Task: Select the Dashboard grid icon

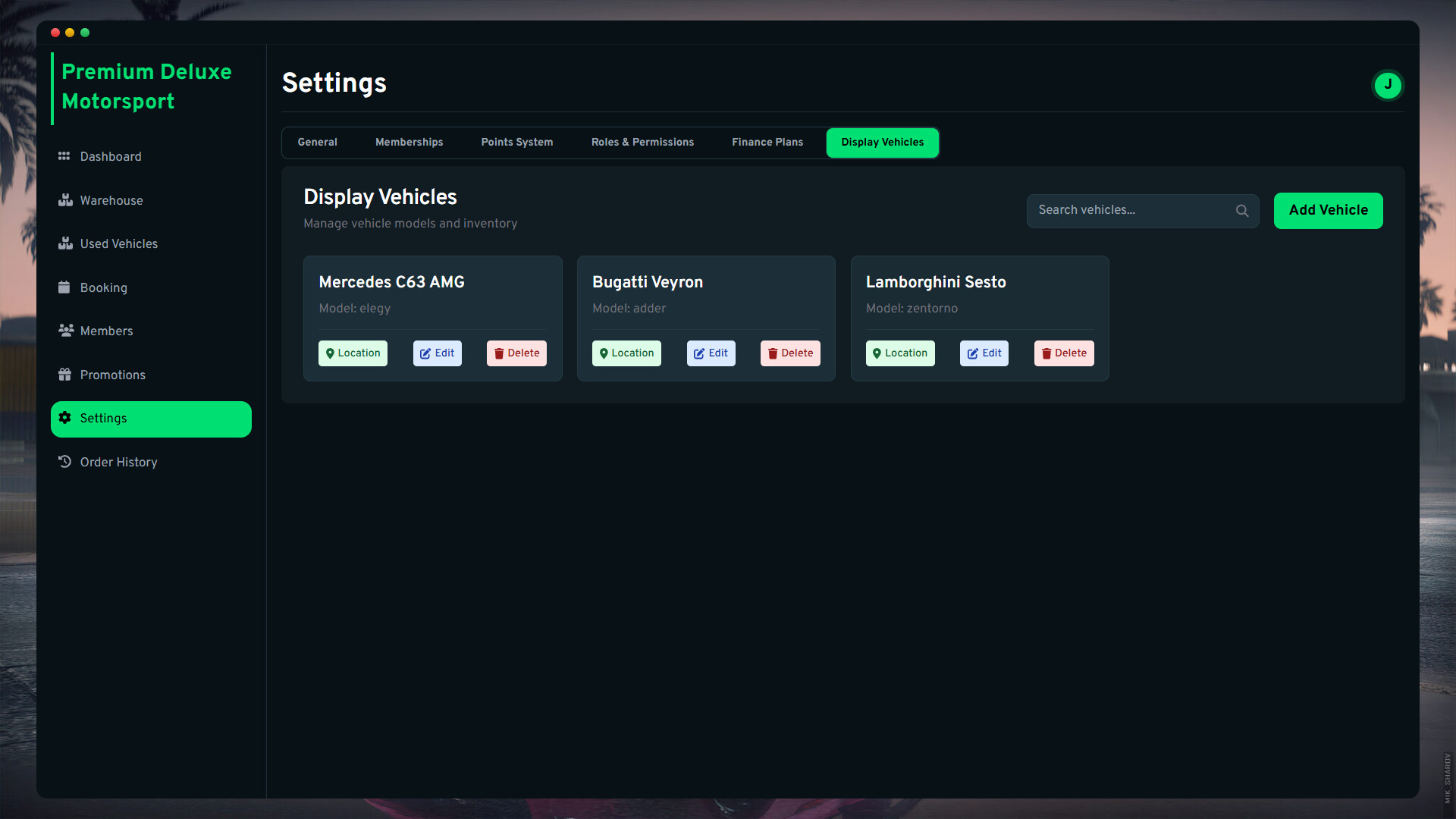Action: pyautogui.click(x=65, y=156)
